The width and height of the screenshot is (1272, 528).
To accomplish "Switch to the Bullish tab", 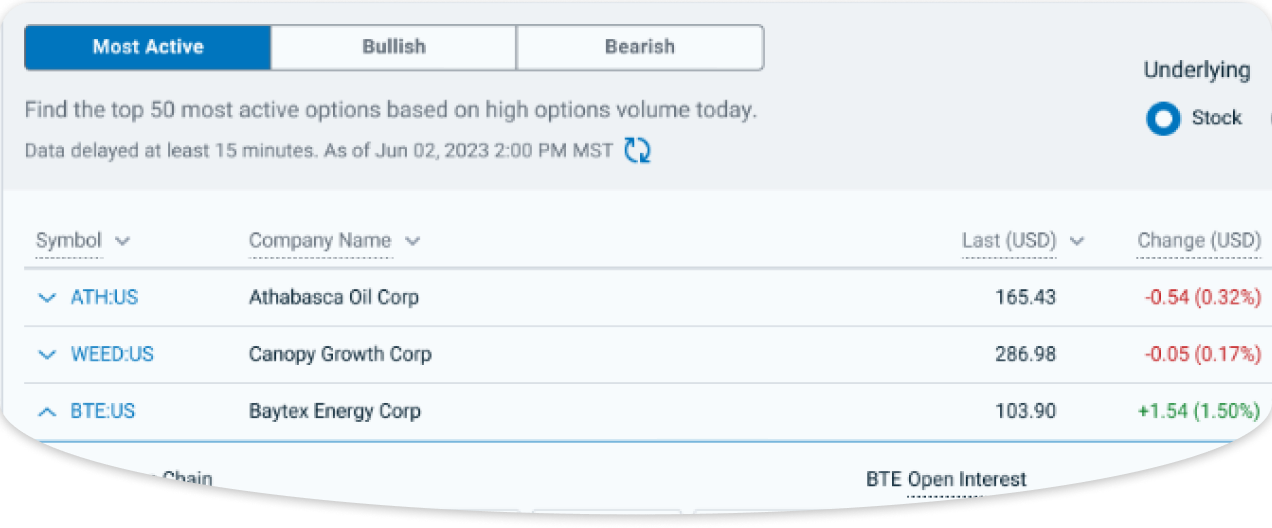I will click(x=393, y=47).
